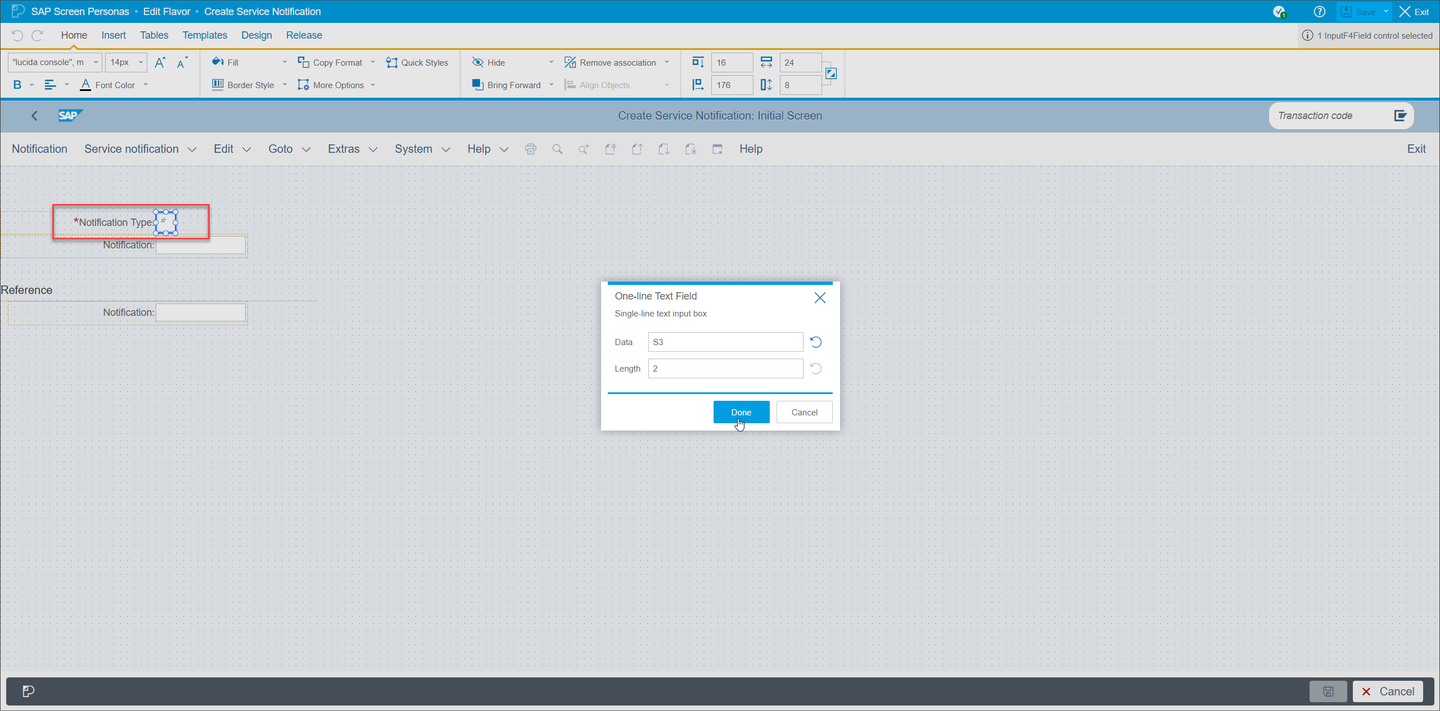Expand the Border Style dropdown arrow
This screenshot has height=711, width=1440.
285,85
